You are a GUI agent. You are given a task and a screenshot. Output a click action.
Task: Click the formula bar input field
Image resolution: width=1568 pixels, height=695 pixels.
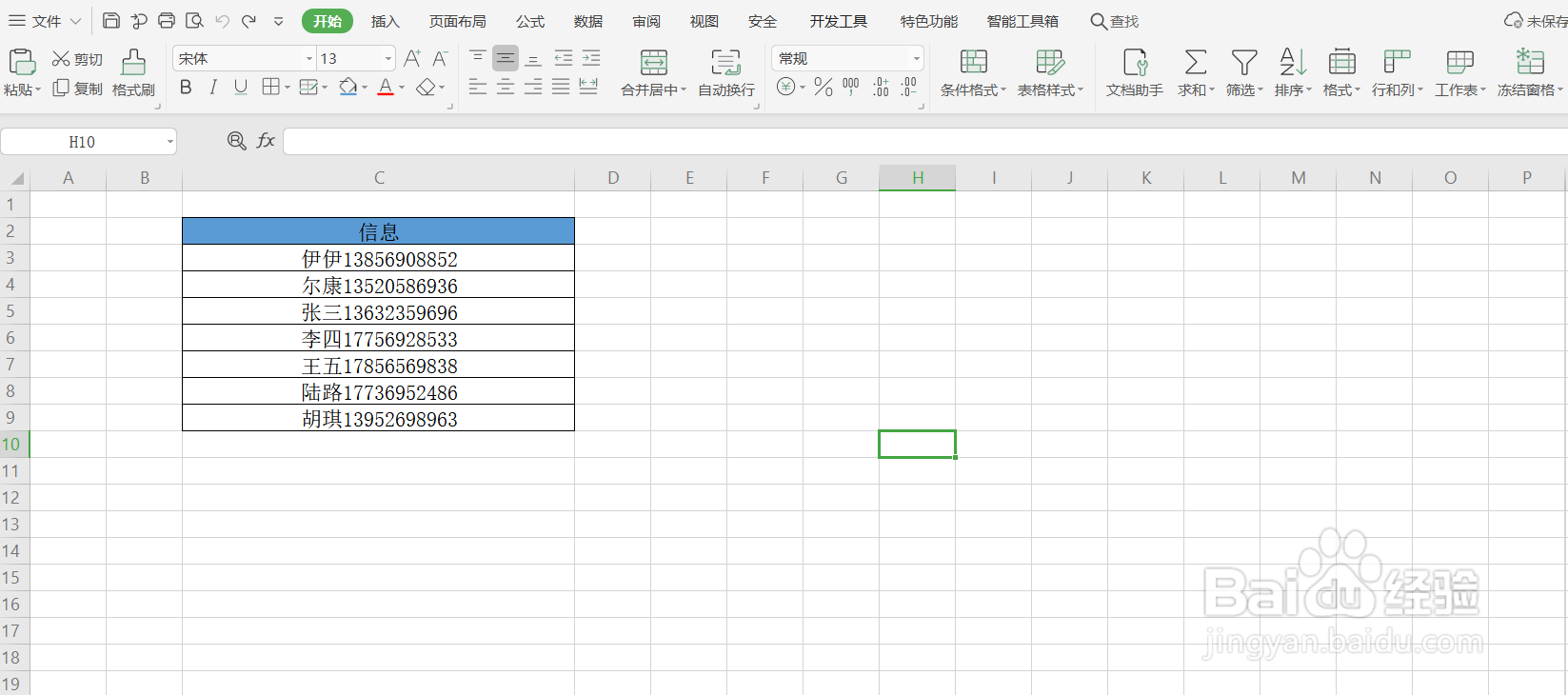point(924,142)
